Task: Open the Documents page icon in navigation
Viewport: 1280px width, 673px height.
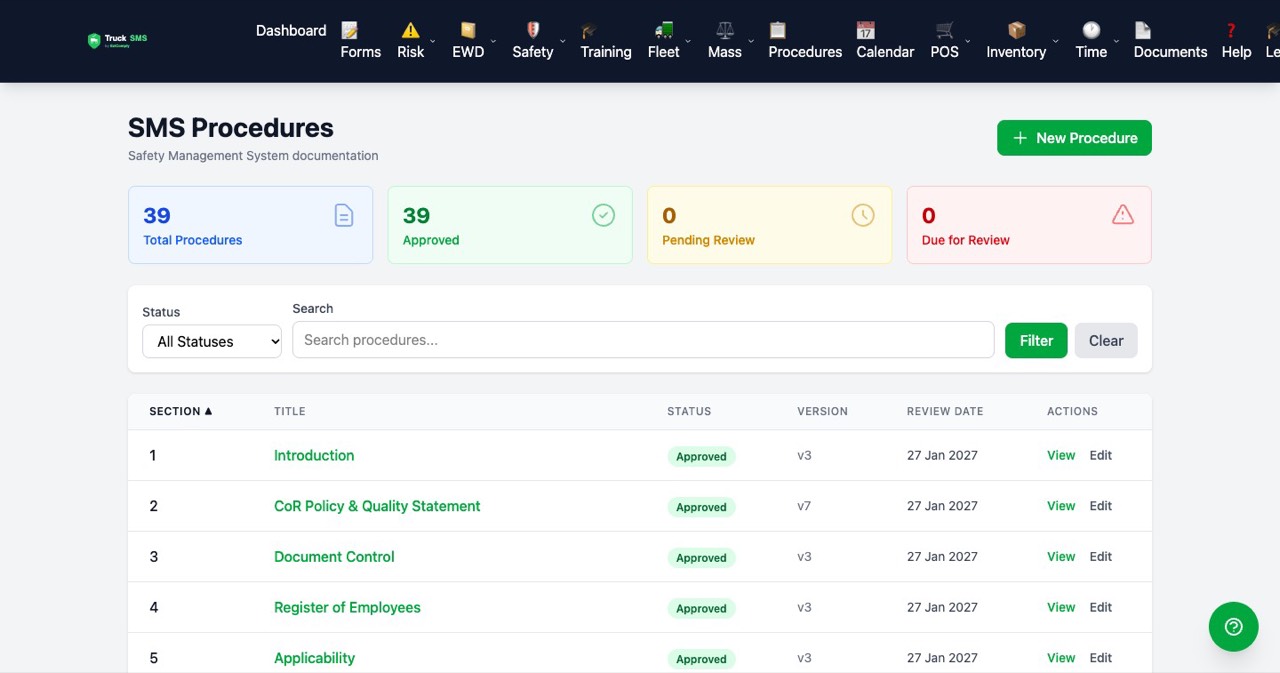Action: click(x=1142, y=30)
